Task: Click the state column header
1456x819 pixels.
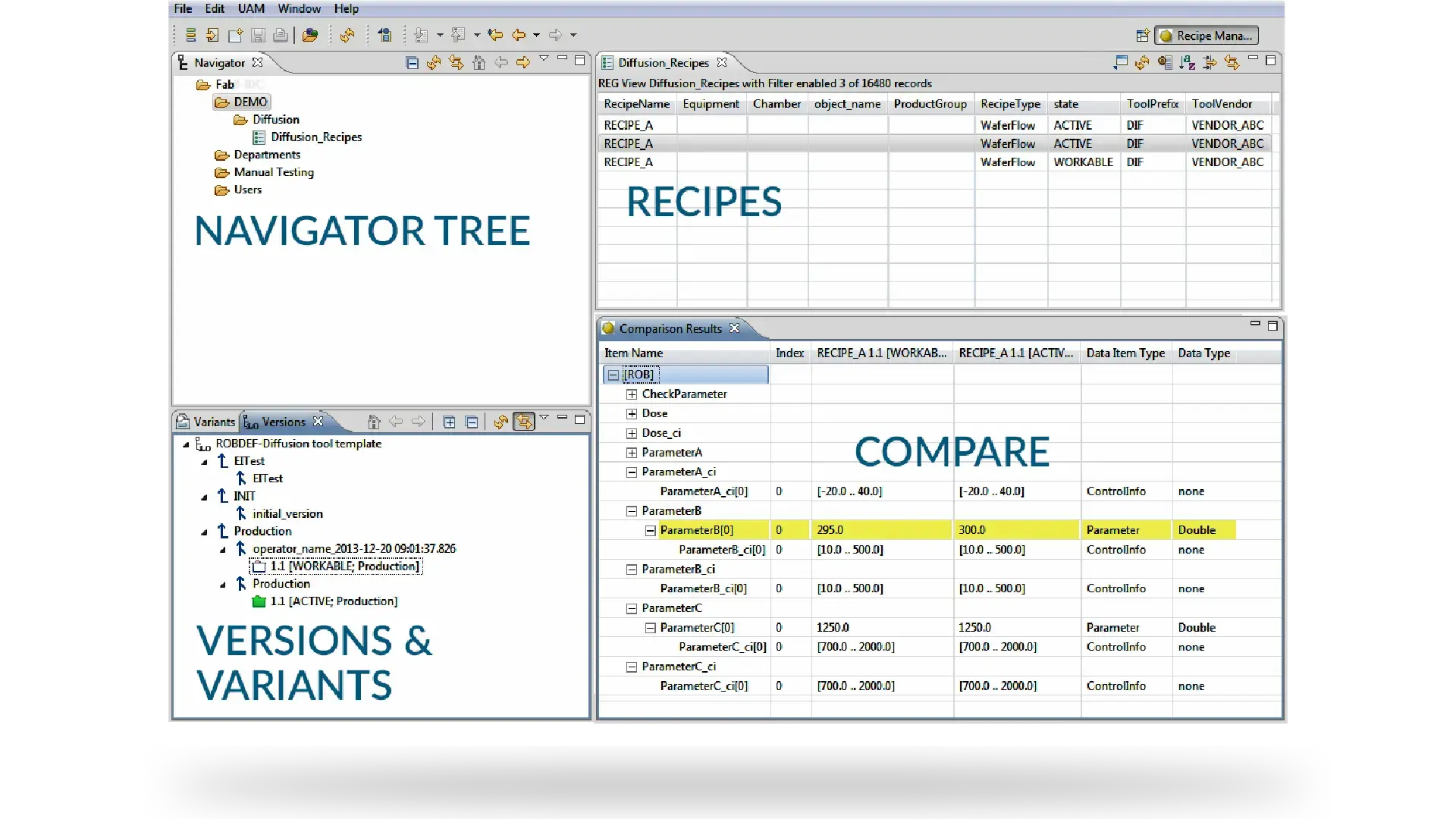Action: click(x=1083, y=104)
